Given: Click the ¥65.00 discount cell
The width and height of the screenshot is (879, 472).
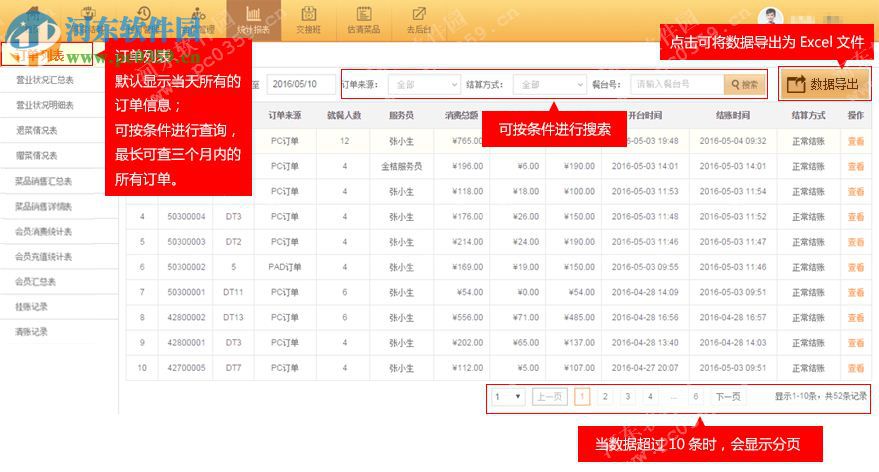Looking at the screenshot, I should (526, 343).
